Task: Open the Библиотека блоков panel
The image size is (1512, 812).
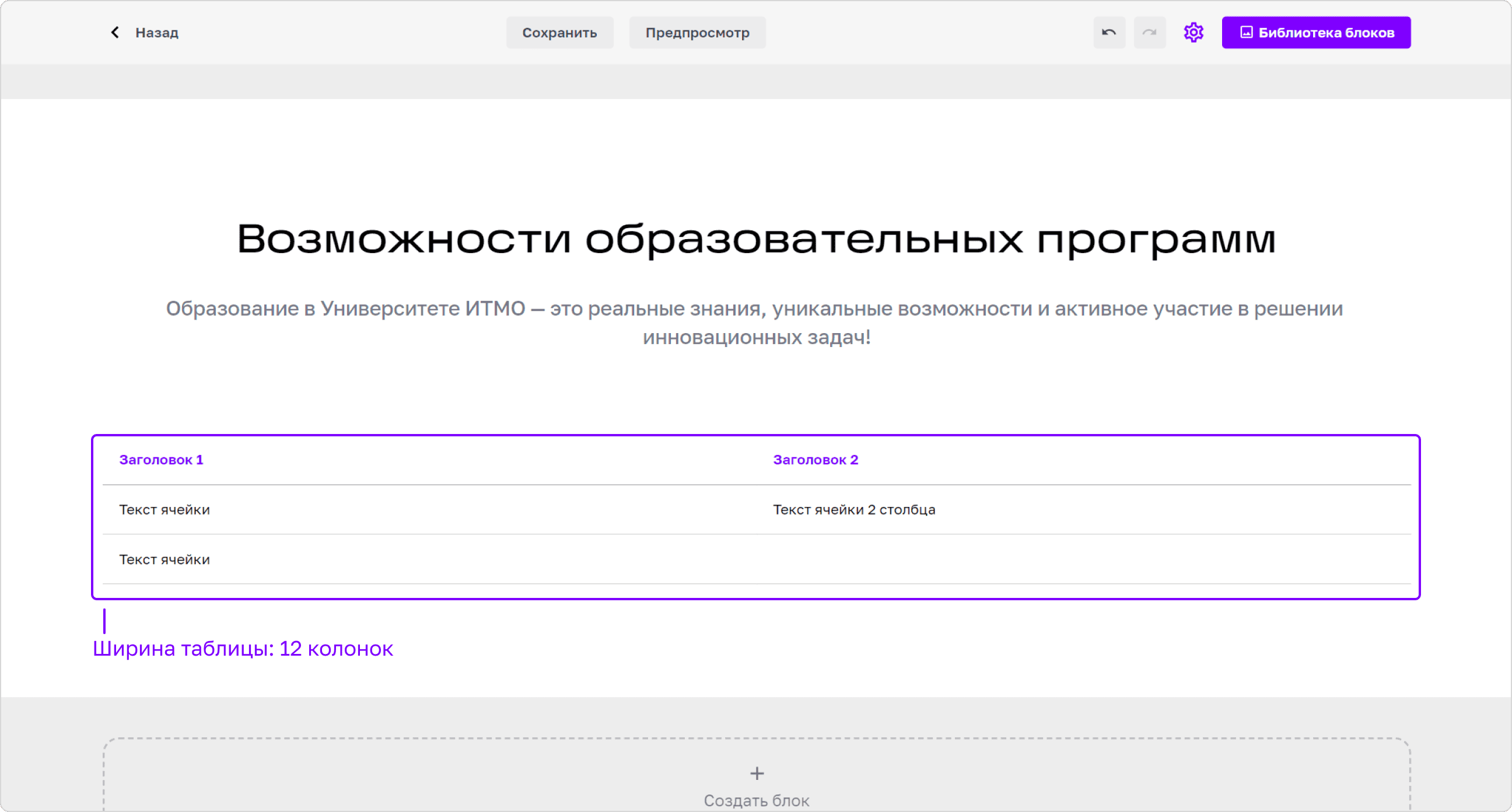Action: coord(1316,33)
